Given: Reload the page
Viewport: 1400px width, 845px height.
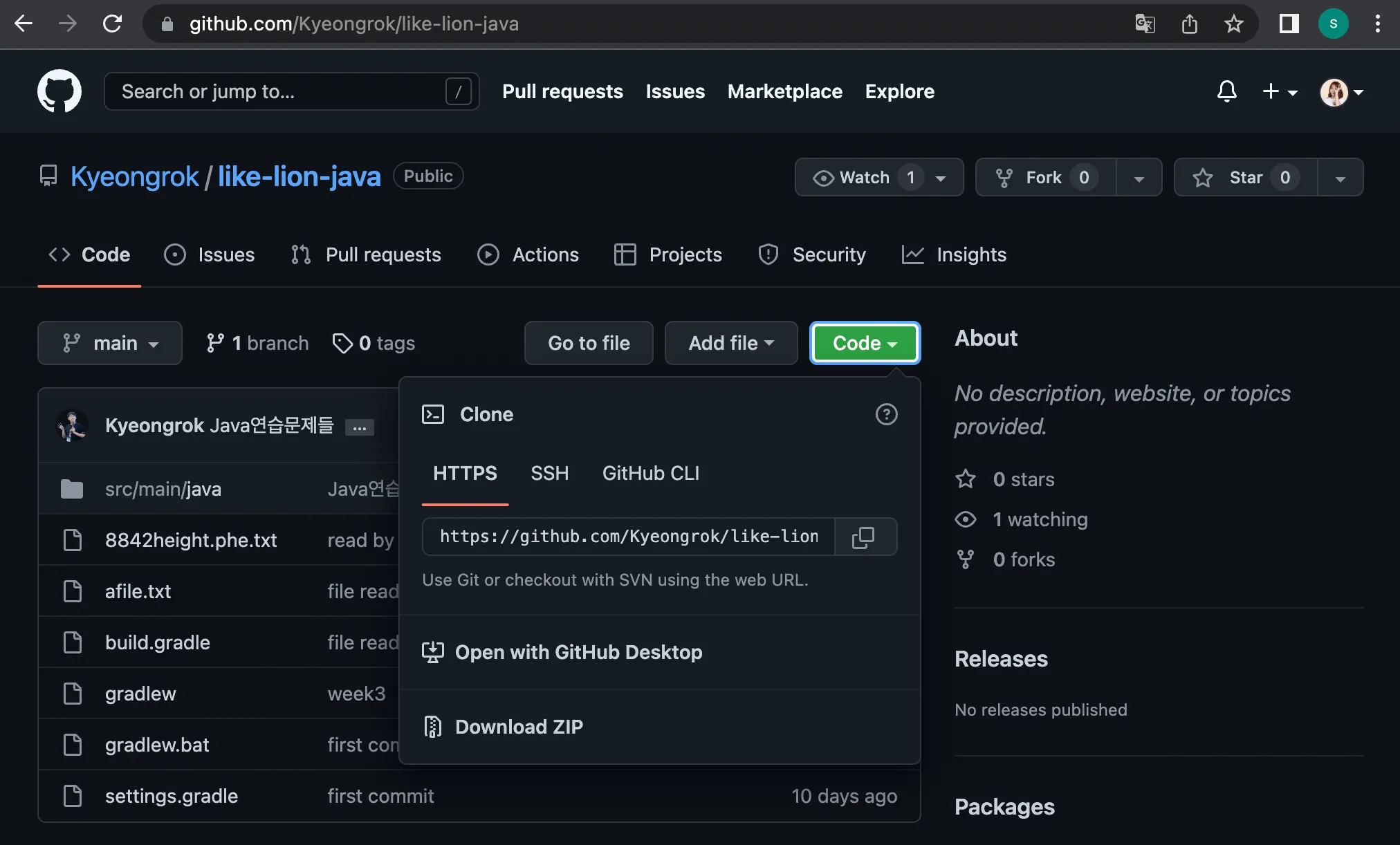Looking at the screenshot, I should tap(112, 24).
